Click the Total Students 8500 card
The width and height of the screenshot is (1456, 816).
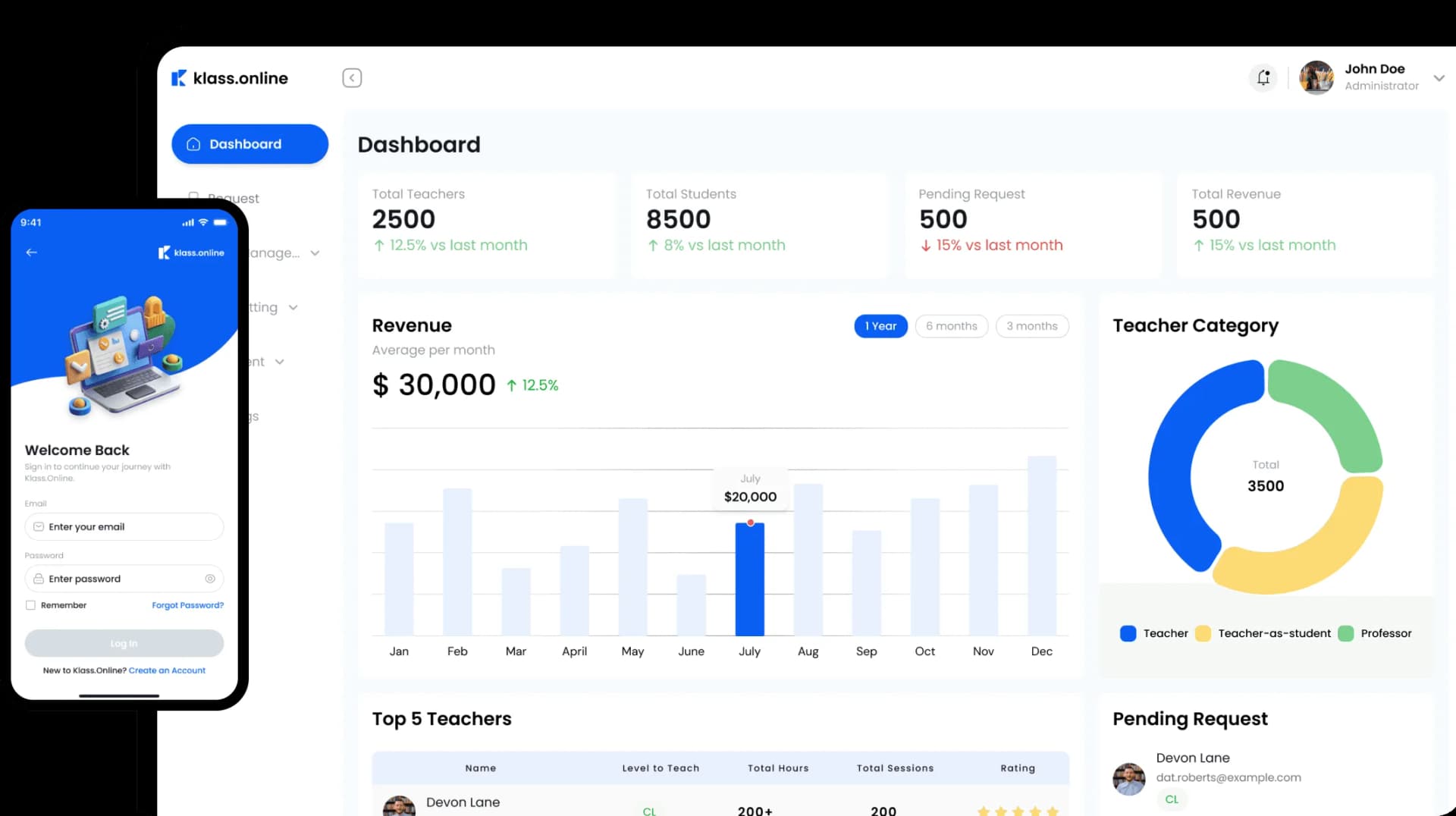[x=759, y=224]
